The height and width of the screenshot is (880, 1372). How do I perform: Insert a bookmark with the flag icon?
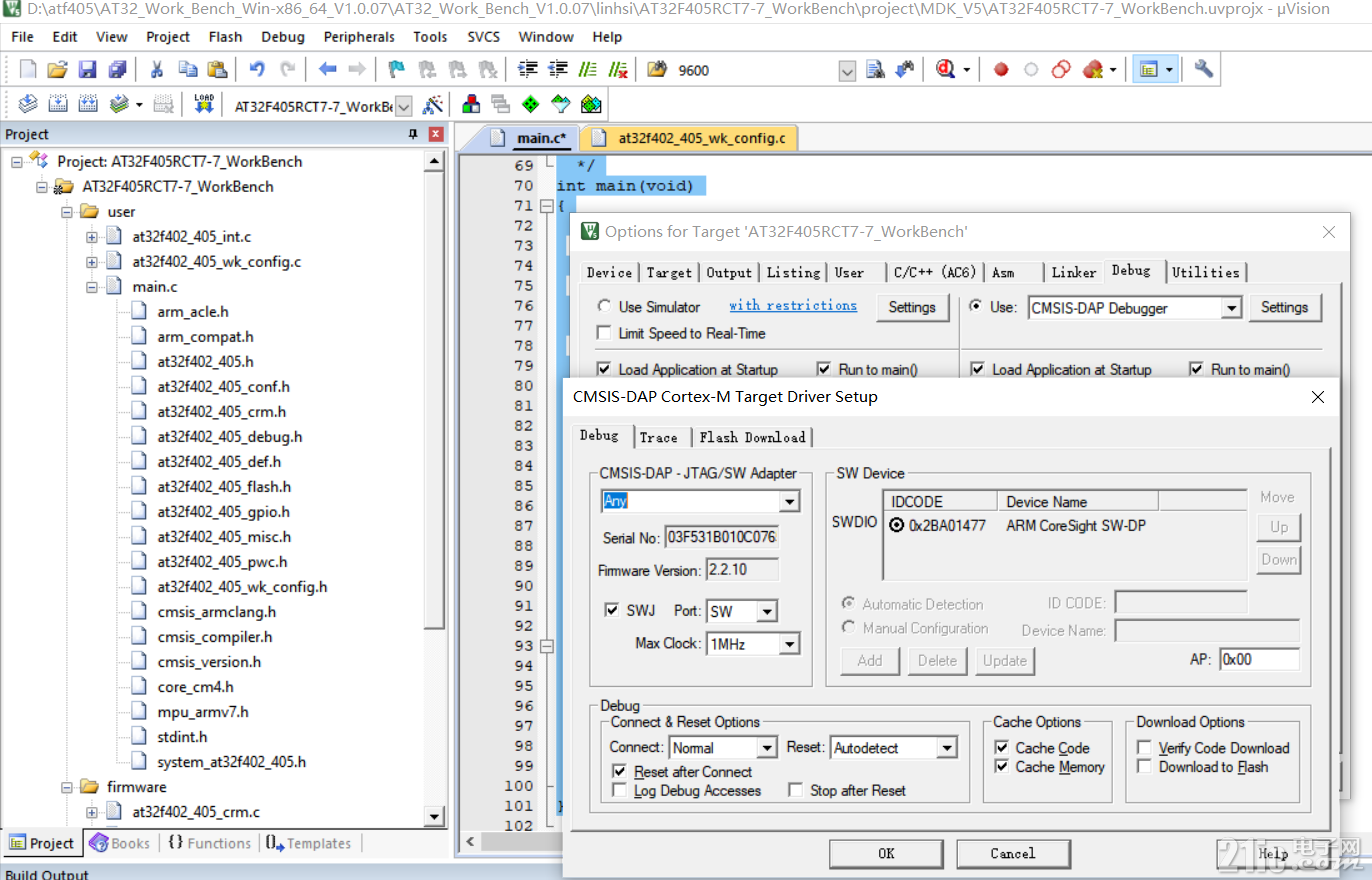pos(397,69)
